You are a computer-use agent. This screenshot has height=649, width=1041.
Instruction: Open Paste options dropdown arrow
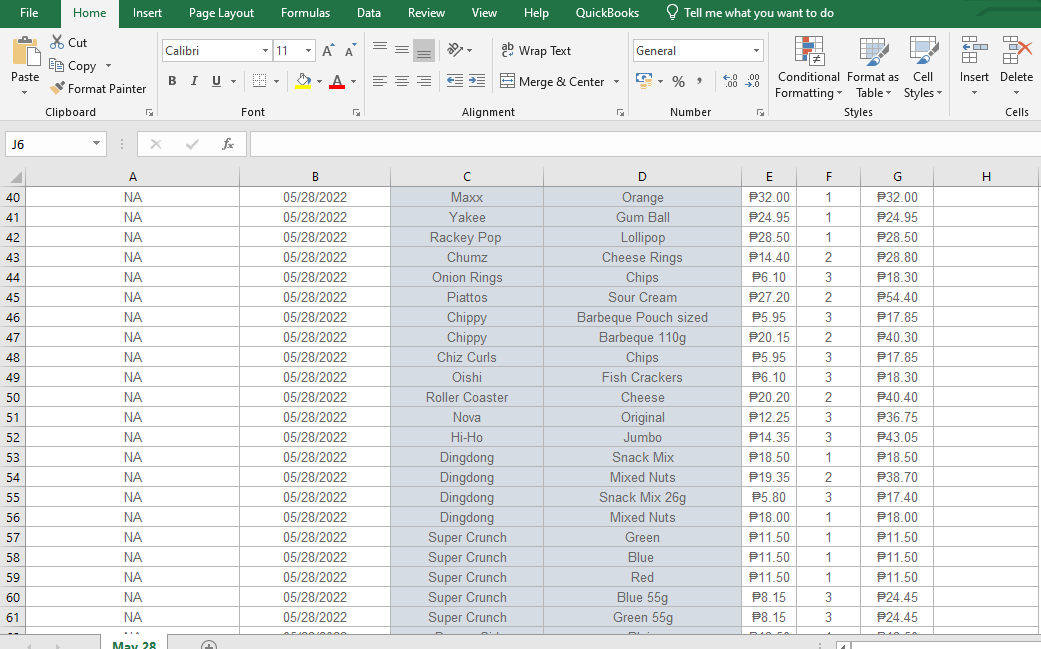point(25,92)
